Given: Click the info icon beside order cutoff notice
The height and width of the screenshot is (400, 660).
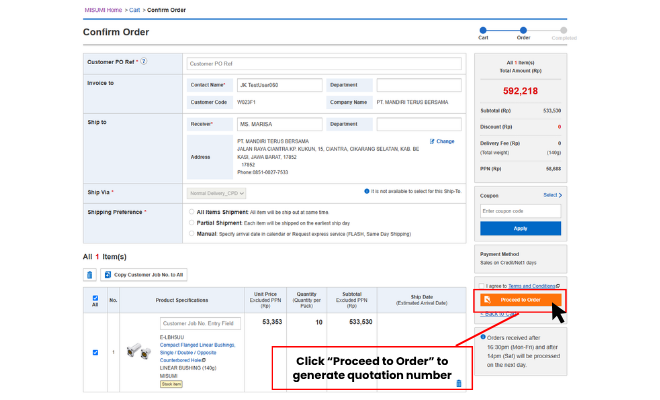Looking at the screenshot, I should click(483, 337).
